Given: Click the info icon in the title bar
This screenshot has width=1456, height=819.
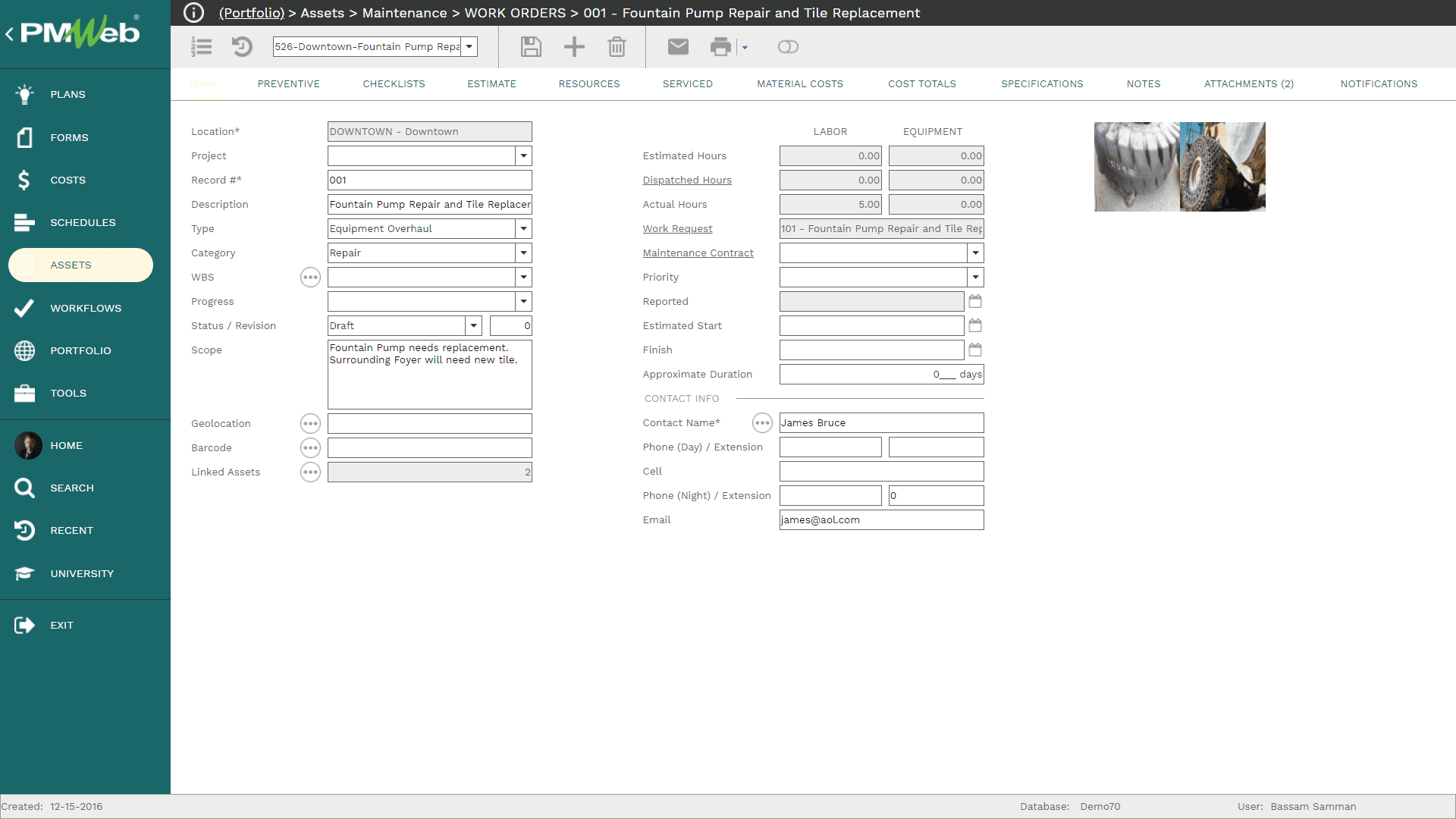Looking at the screenshot, I should (x=194, y=13).
